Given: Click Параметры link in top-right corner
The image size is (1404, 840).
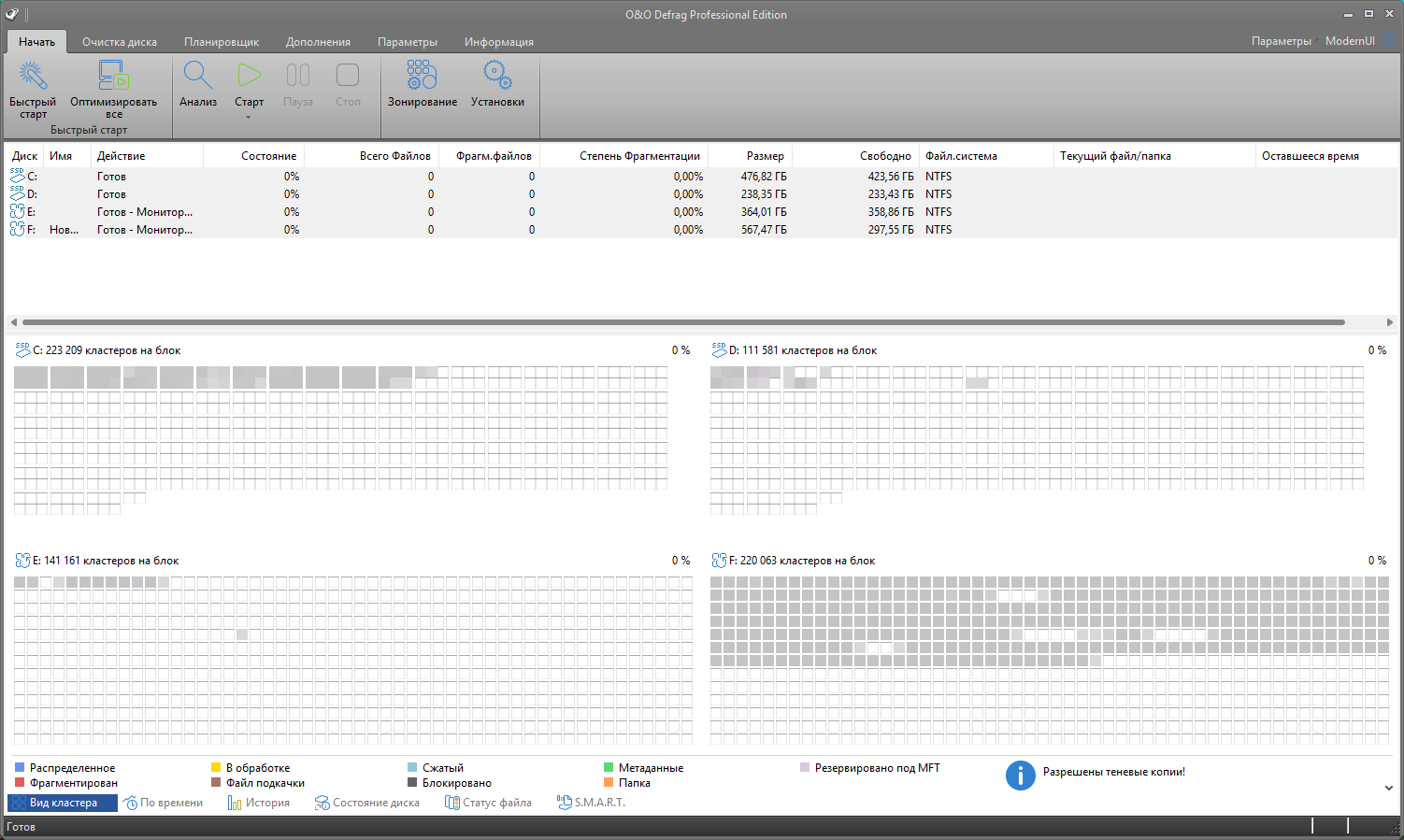Looking at the screenshot, I should click(1281, 41).
